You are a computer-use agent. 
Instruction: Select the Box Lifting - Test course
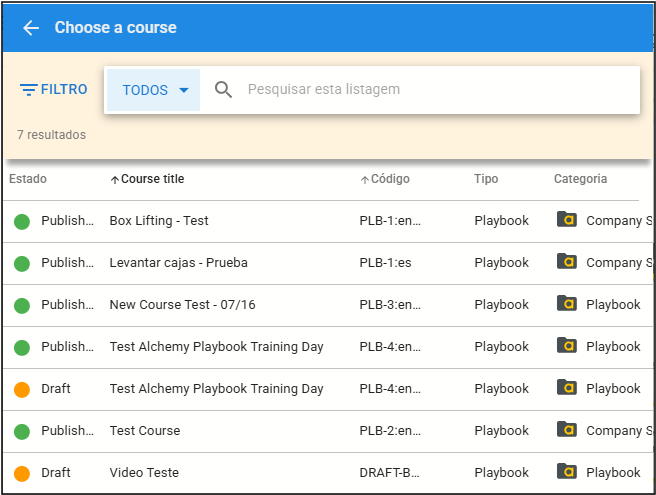click(159, 221)
